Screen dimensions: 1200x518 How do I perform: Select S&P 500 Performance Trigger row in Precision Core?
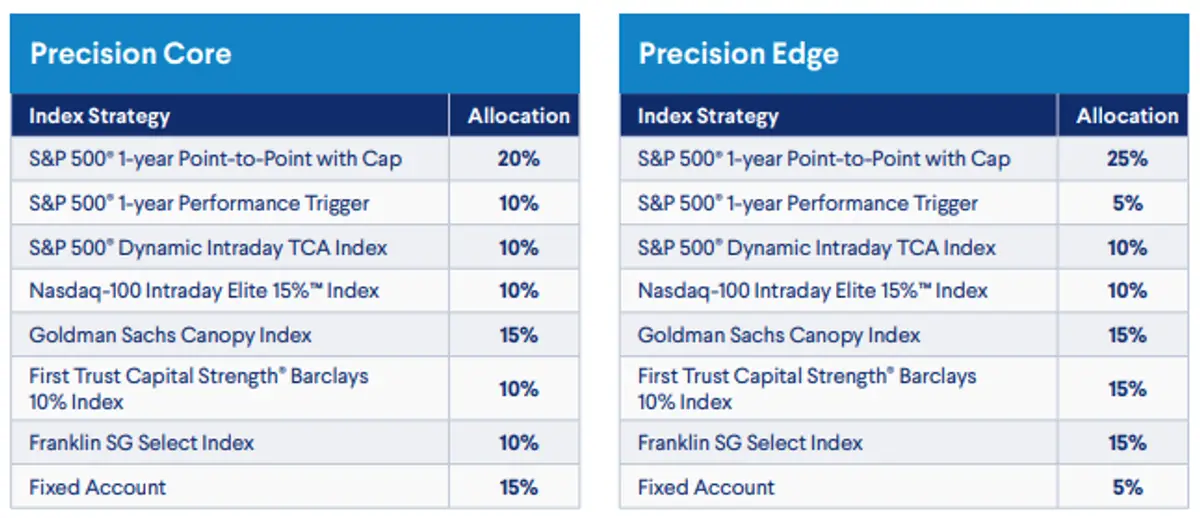pos(199,204)
